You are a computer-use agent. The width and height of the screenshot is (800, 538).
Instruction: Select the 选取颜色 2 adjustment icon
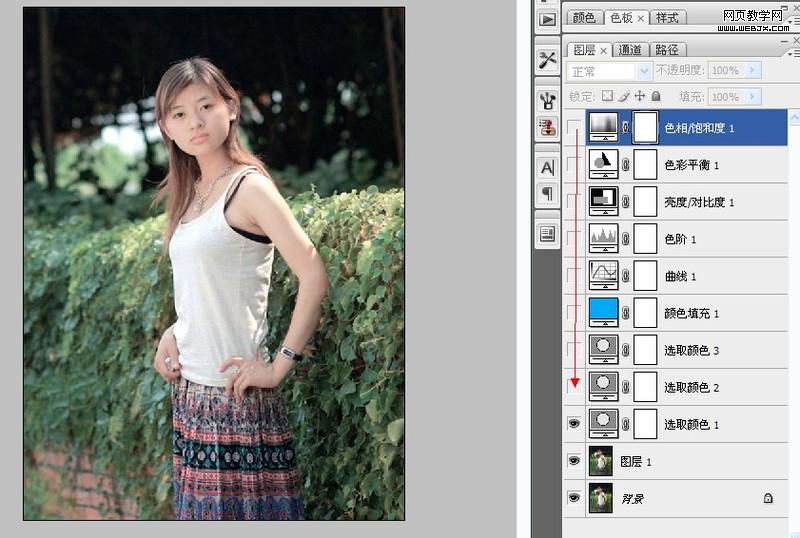tap(604, 386)
